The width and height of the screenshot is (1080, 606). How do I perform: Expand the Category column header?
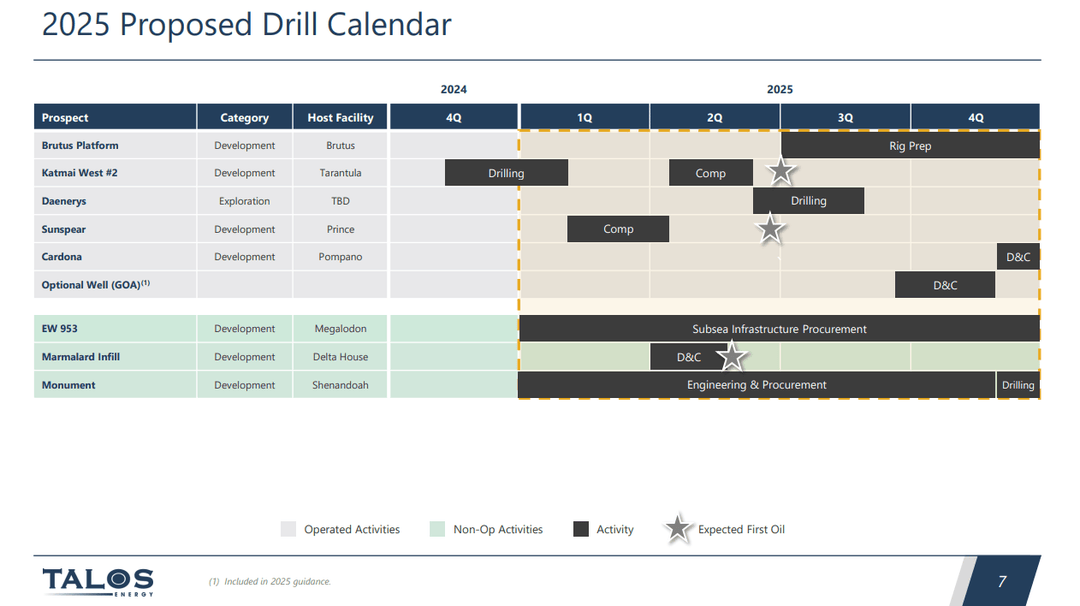point(244,117)
